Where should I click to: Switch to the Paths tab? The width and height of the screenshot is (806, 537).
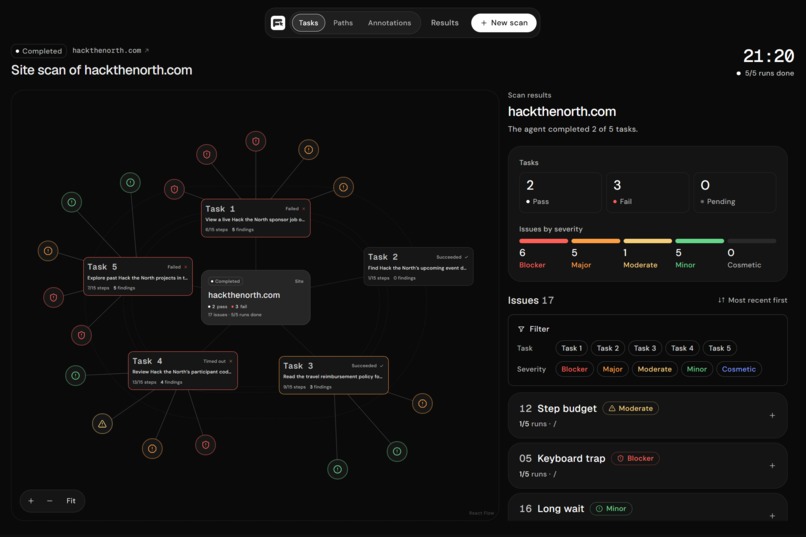[x=343, y=23]
